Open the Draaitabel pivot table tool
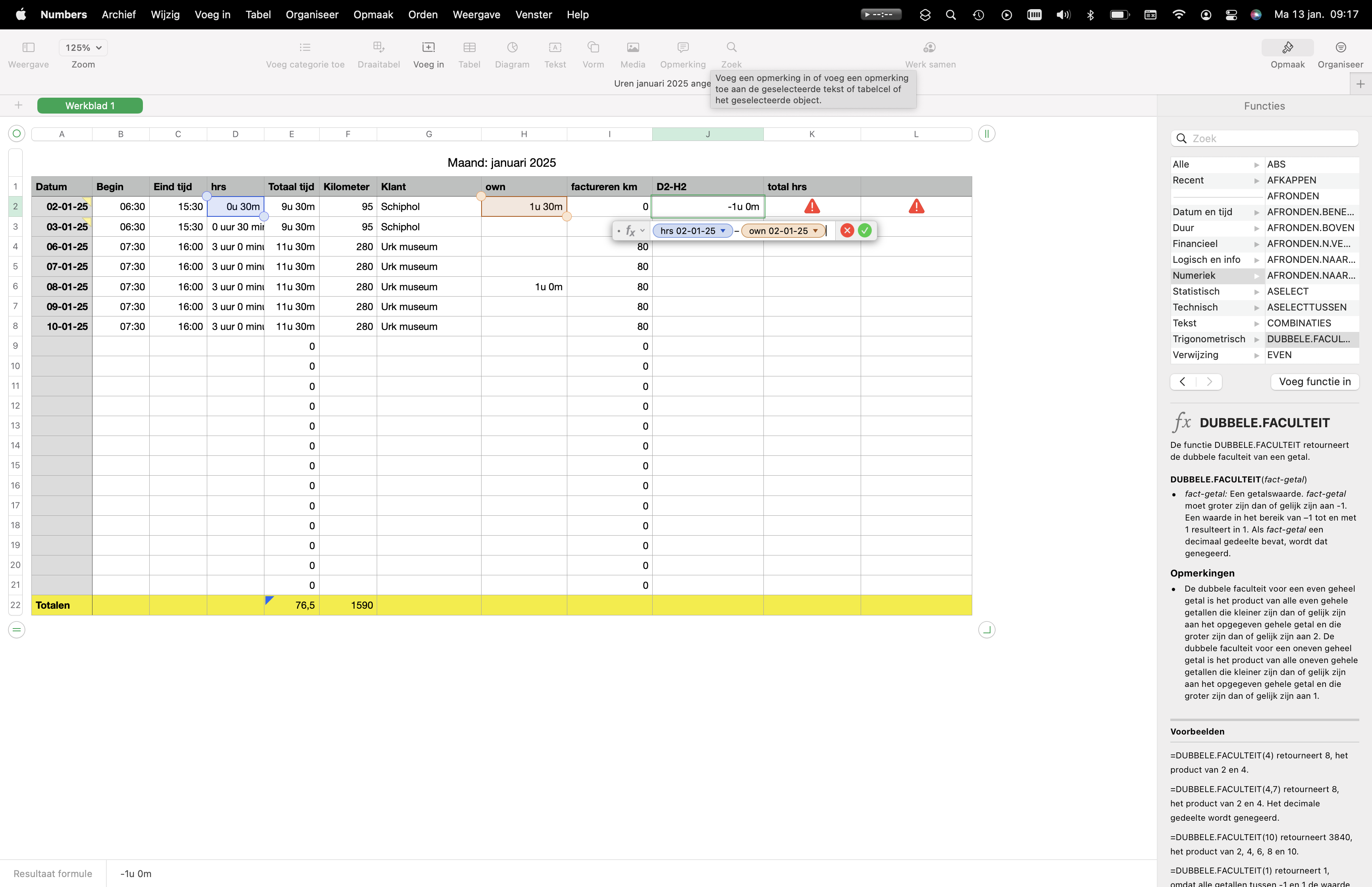This screenshot has height=887, width=1372. 378,47
